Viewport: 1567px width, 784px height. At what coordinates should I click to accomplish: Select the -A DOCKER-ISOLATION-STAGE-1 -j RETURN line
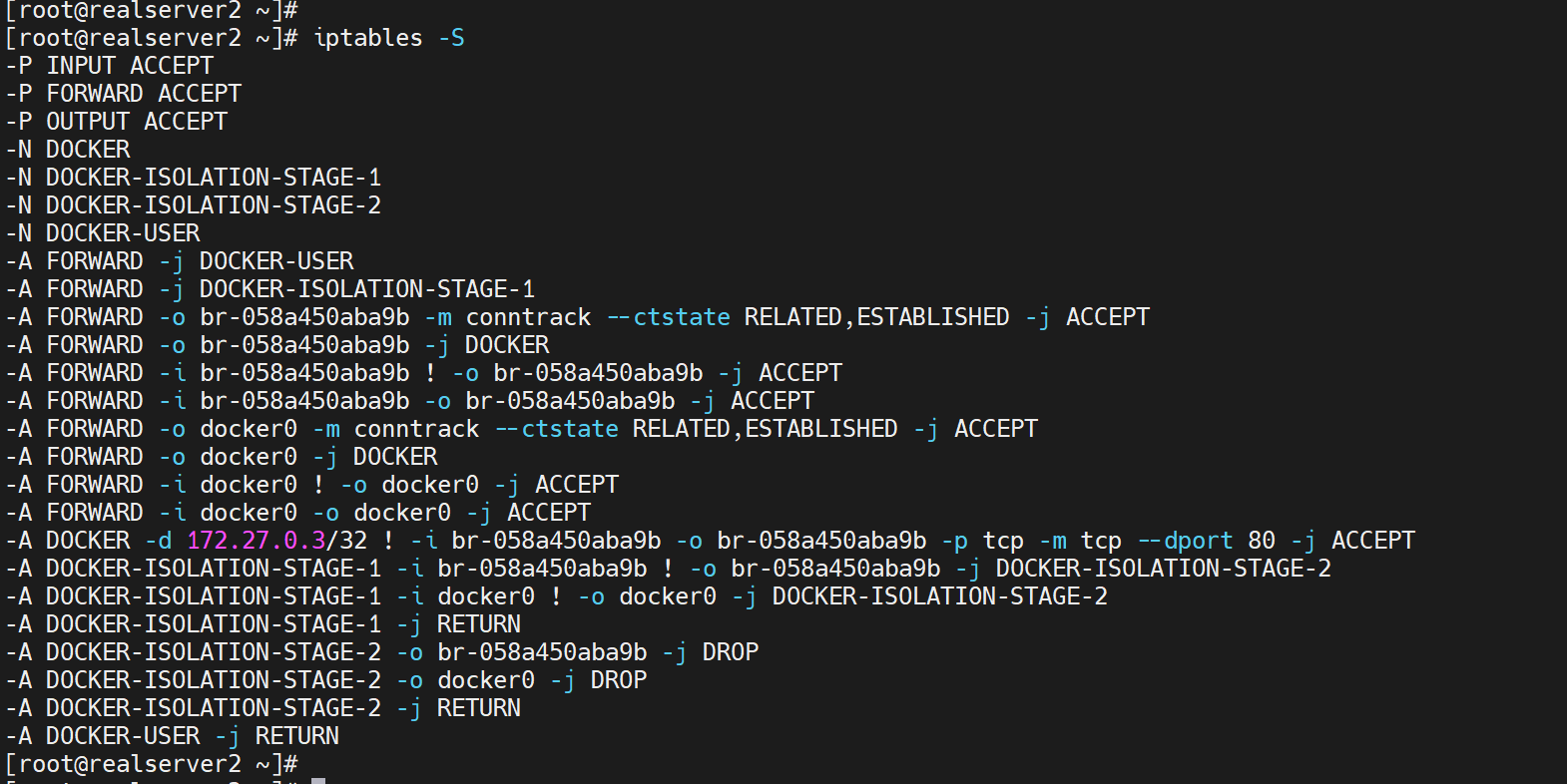[x=263, y=624]
